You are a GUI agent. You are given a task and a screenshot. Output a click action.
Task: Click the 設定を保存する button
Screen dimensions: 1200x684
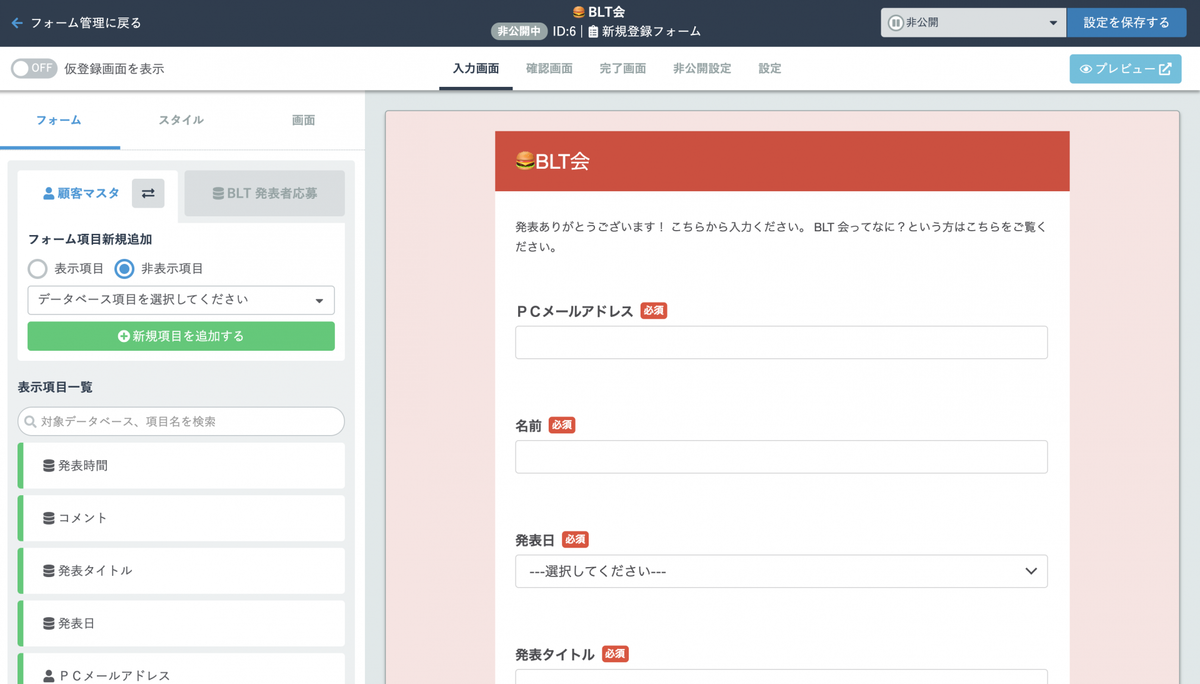[1126, 21]
